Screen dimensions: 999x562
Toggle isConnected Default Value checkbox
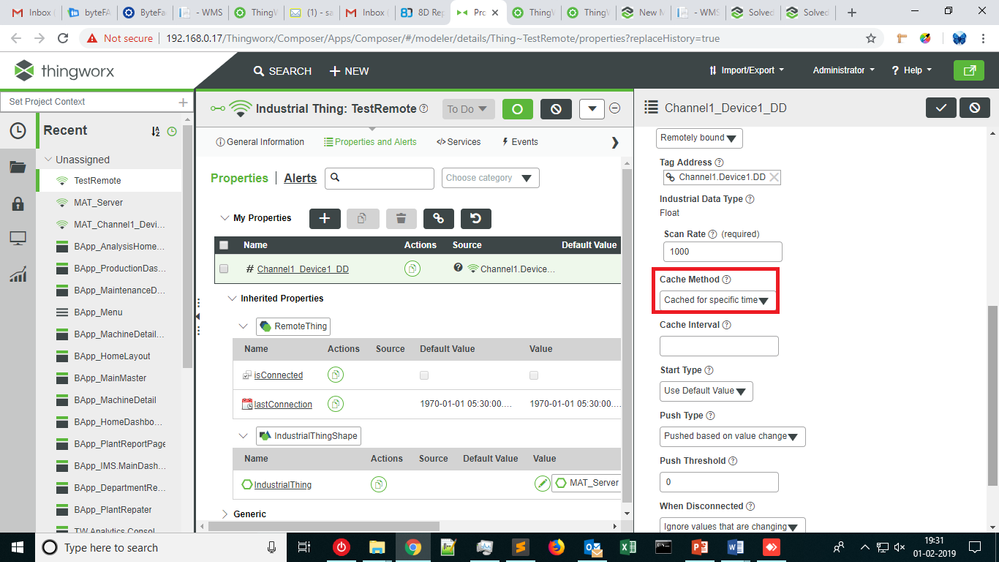click(424, 375)
